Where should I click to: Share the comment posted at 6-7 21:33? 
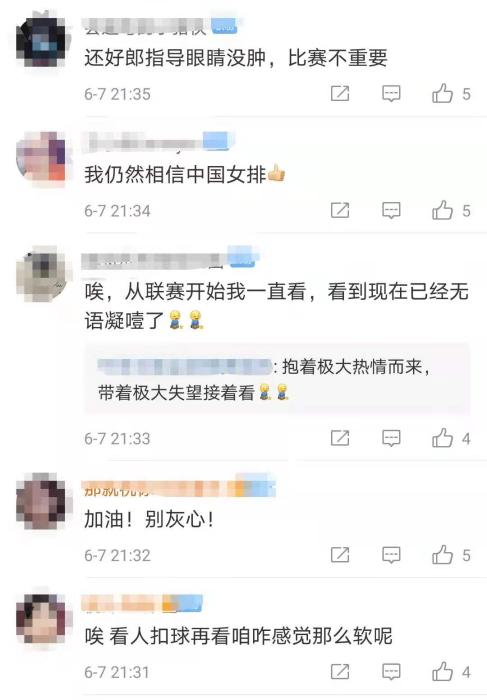[x=340, y=438]
